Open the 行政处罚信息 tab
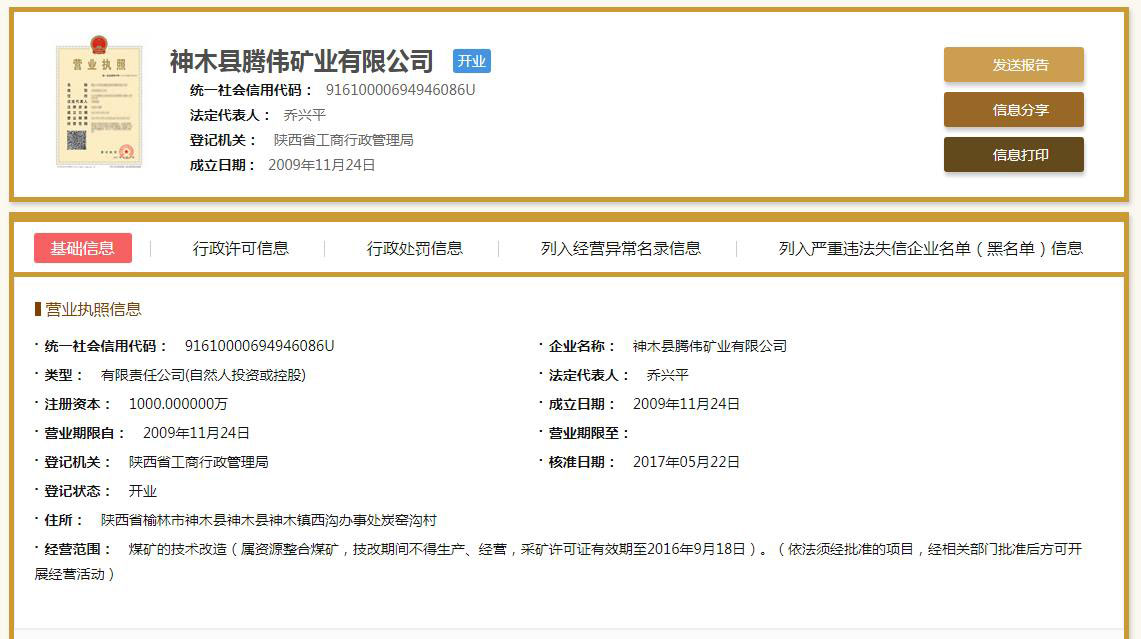 (414, 248)
